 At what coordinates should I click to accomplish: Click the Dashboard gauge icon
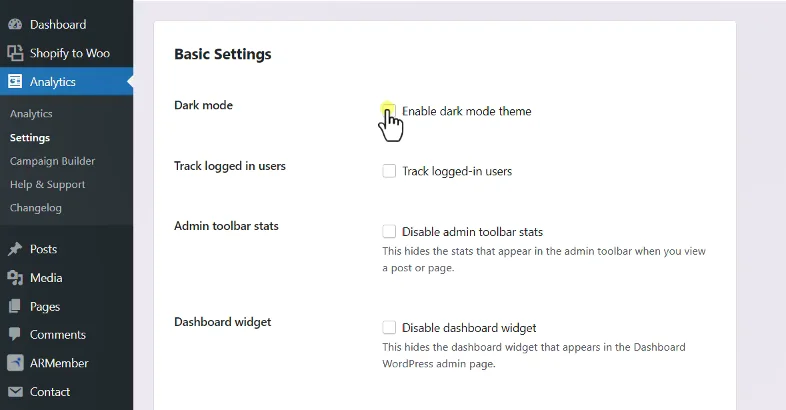pyautogui.click(x=15, y=24)
